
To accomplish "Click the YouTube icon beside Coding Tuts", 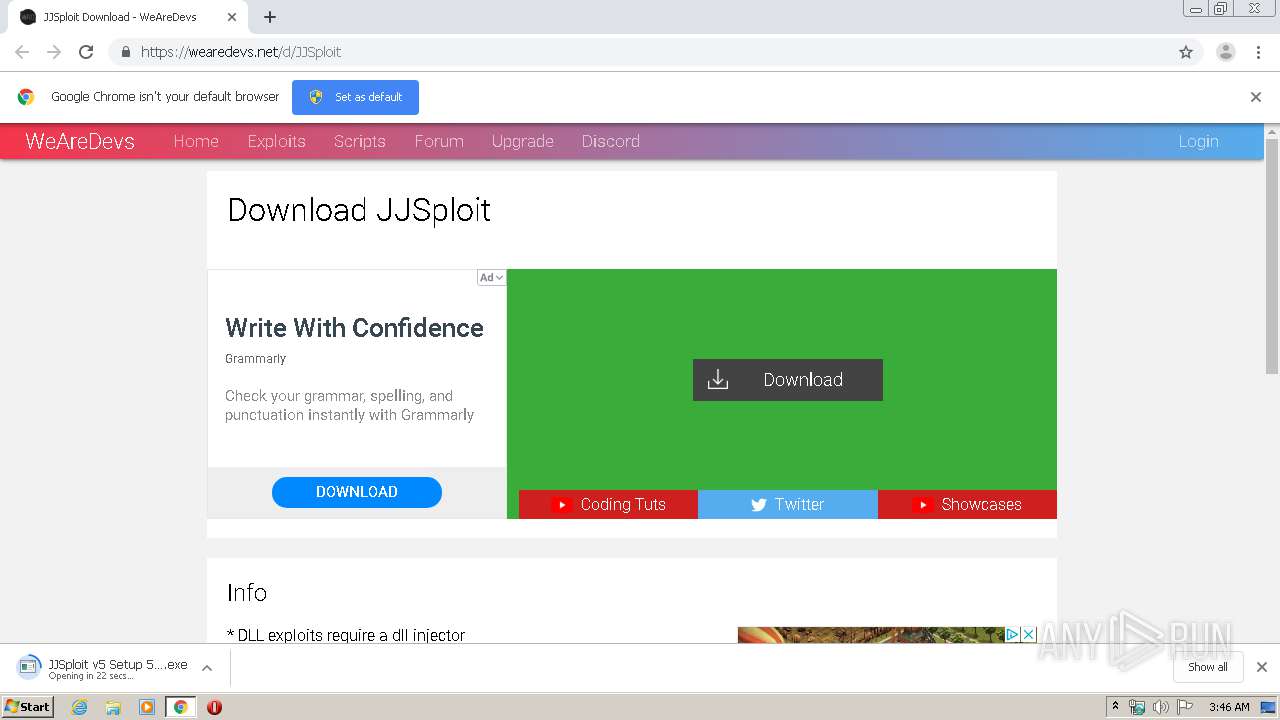I will pos(561,505).
